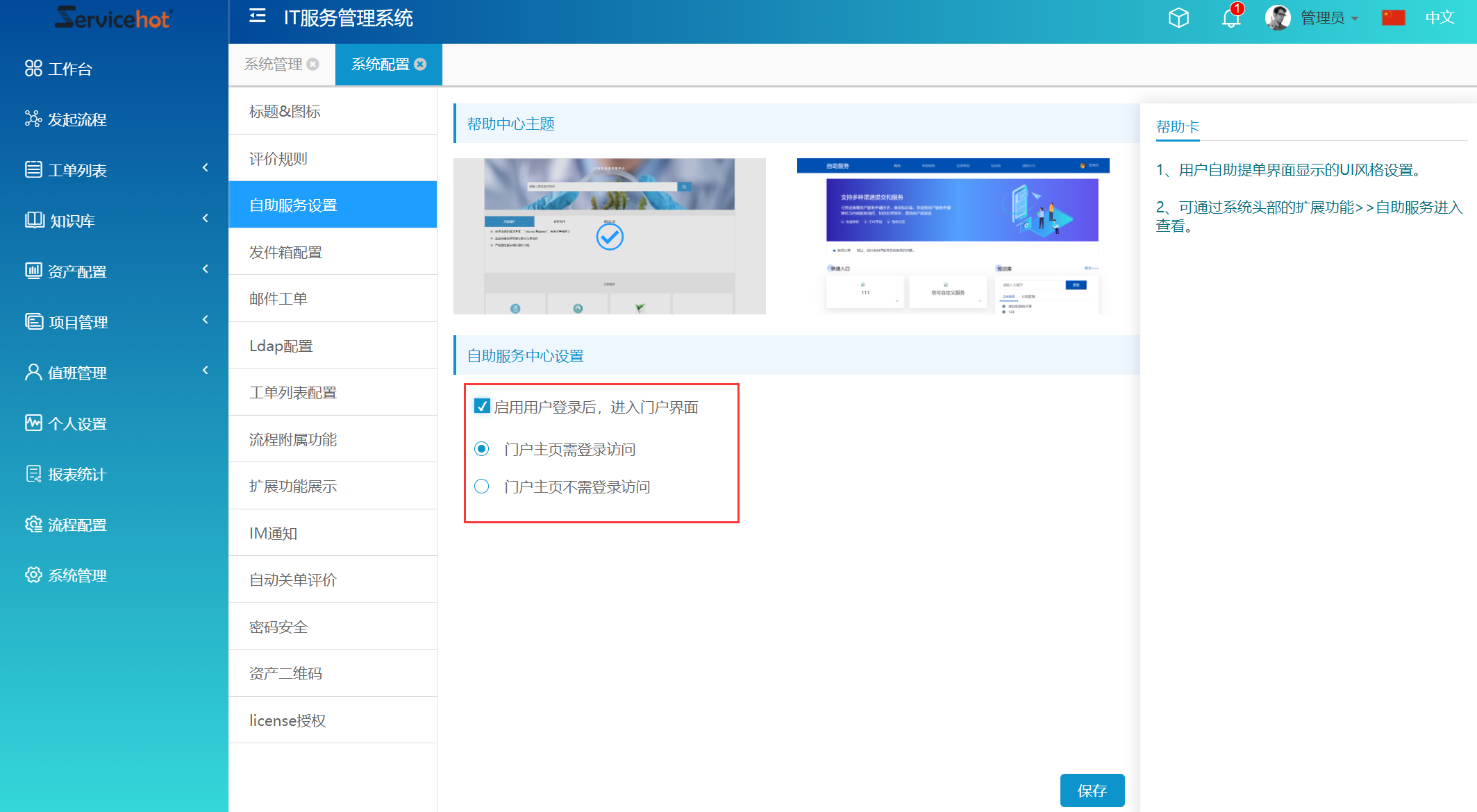Open the notification bell icon
Viewport: 1477px width, 812px height.
click(1230, 18)
